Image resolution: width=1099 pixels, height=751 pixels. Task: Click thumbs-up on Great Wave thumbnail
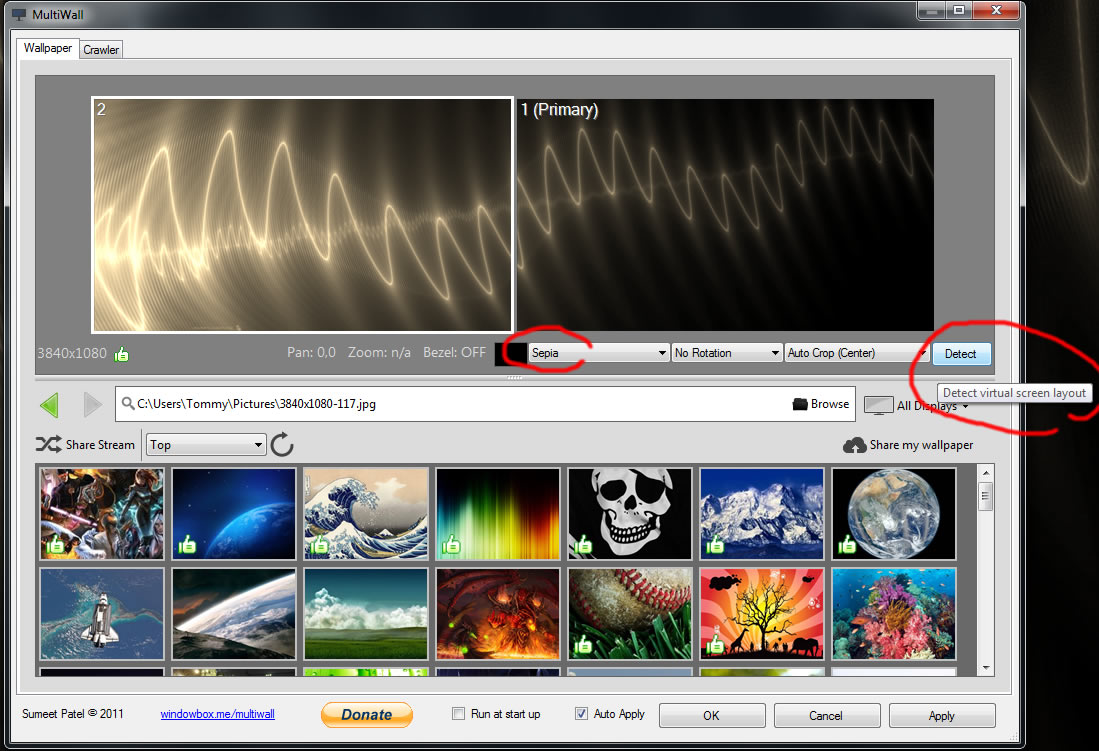319,544
